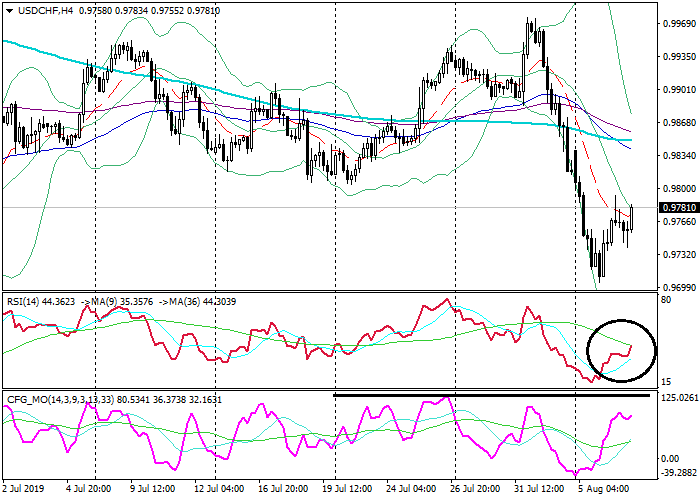This screenshot has height=500, width=700.
Task: Select the thick black horizontal line in the CFG_MO panel
Action: click(x=454, y=395)
